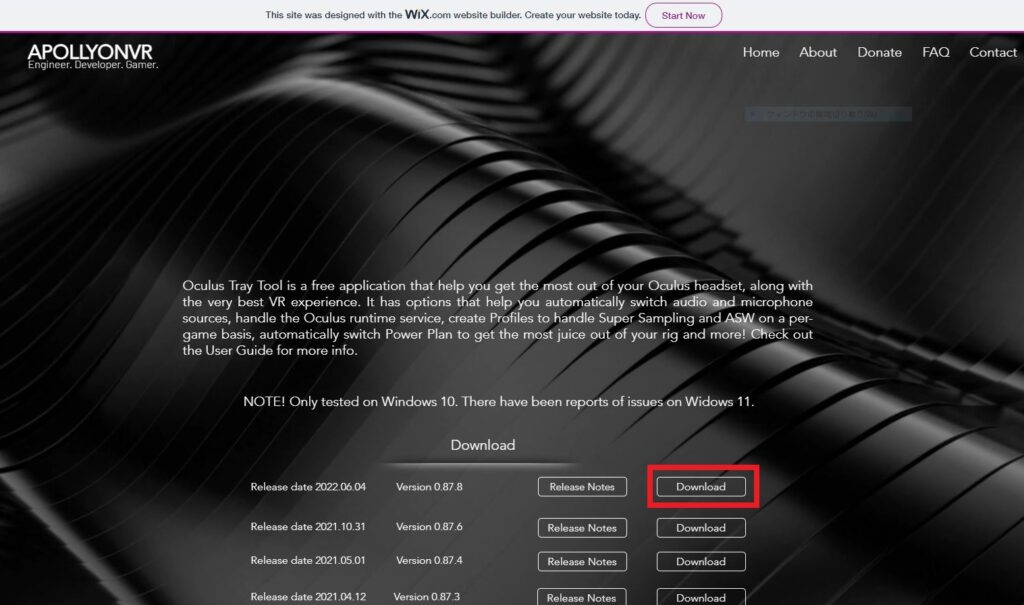Image resolution: width=1024 pixels, height=605 pixels.
Task: Select the 'Engineer. Developer. Gamer.' tagline
Action: (x=93, y=65)
